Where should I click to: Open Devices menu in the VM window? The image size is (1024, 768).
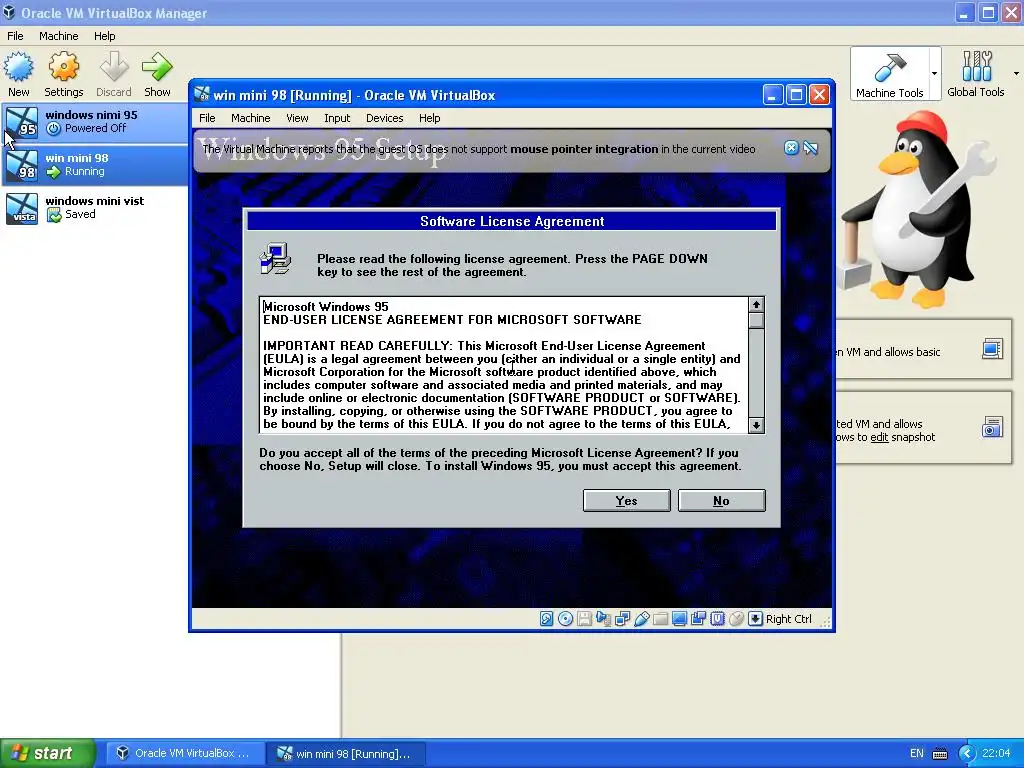(385, 118)
